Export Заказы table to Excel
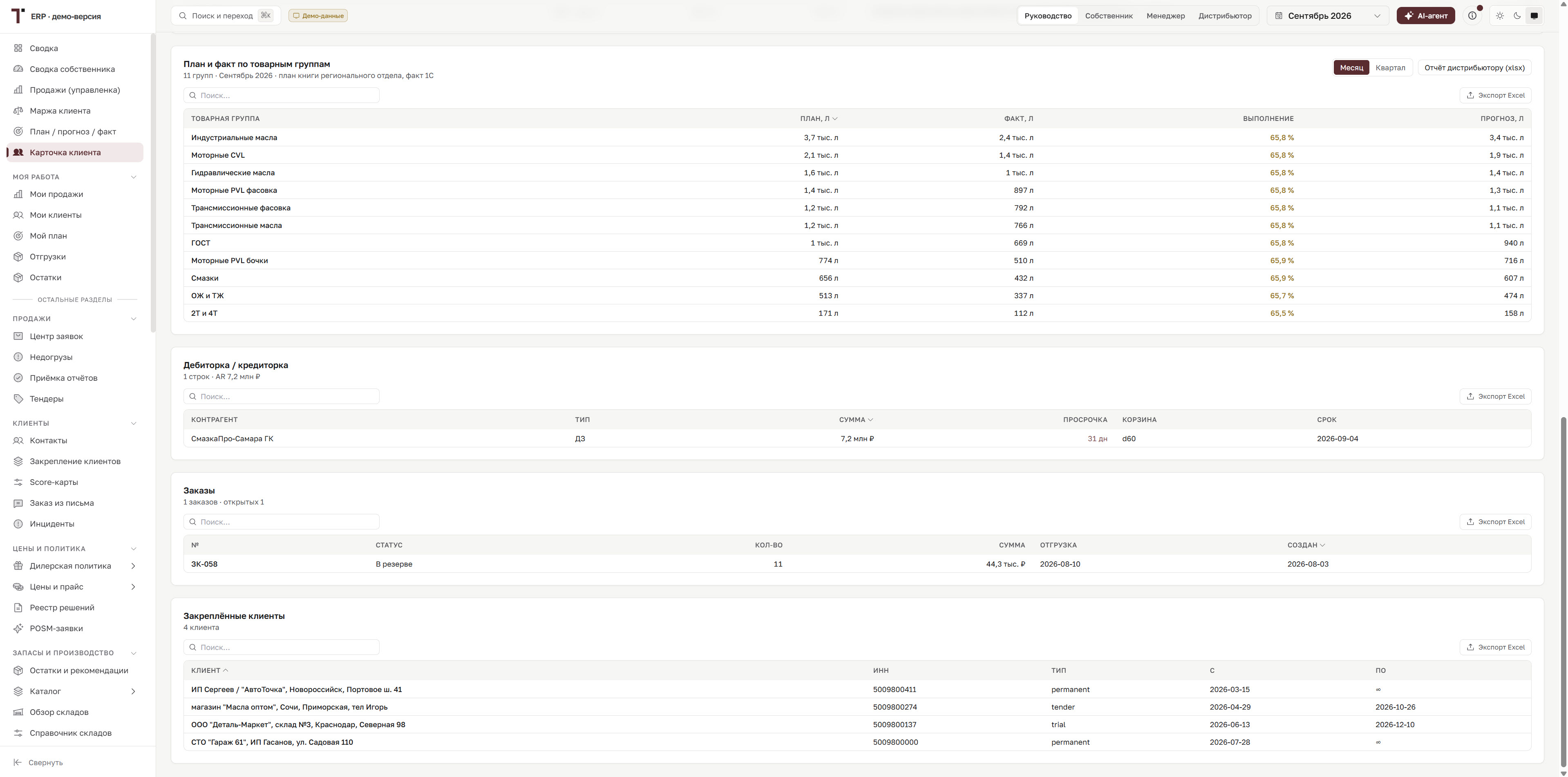 click(1495, 522)
